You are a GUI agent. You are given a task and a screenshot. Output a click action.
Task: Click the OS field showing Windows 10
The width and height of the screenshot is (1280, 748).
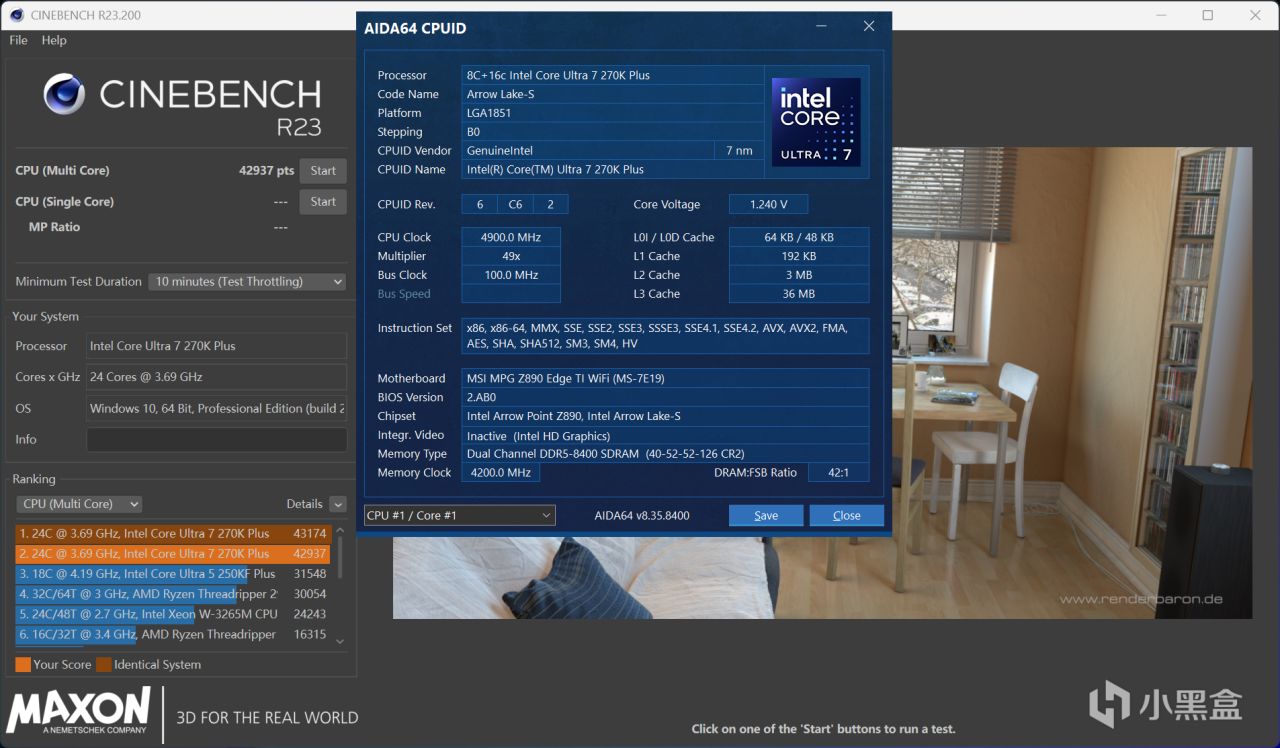coord(217,408)
